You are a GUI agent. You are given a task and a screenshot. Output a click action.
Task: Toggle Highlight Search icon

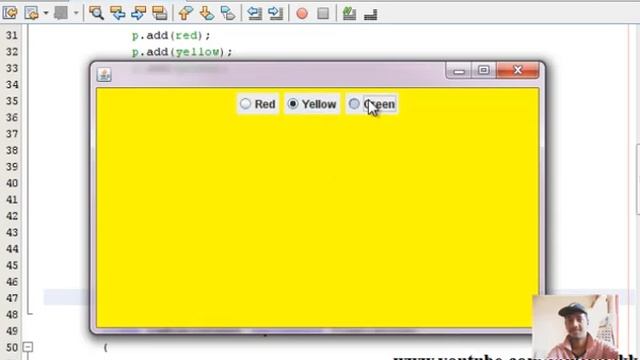pos(160,13)
